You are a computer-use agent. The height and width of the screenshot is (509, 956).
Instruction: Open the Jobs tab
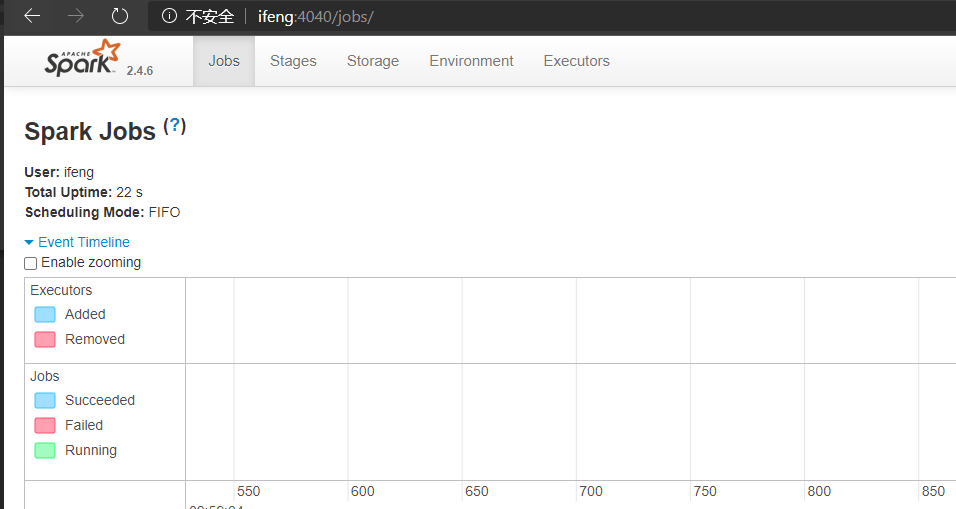tap(224, 61)
